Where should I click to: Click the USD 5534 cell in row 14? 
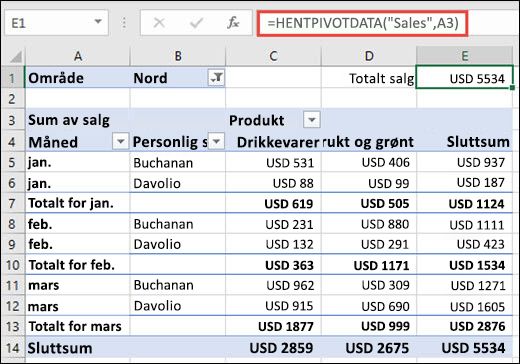464,348
